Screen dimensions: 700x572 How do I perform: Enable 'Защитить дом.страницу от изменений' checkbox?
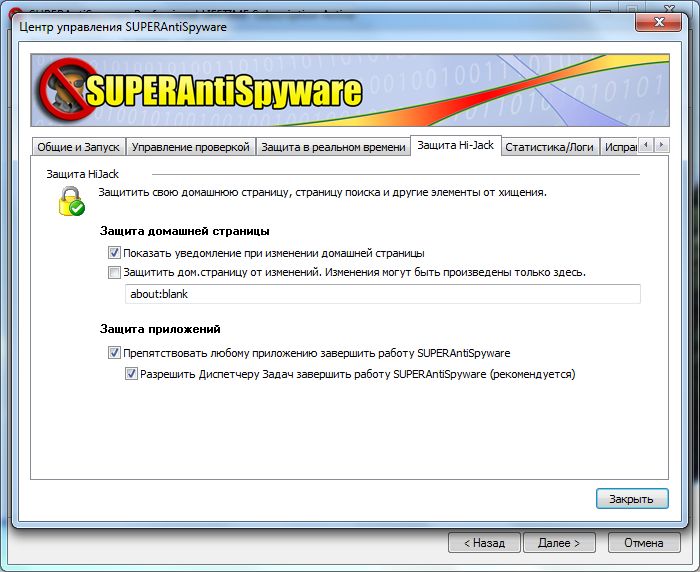[114, 272]
